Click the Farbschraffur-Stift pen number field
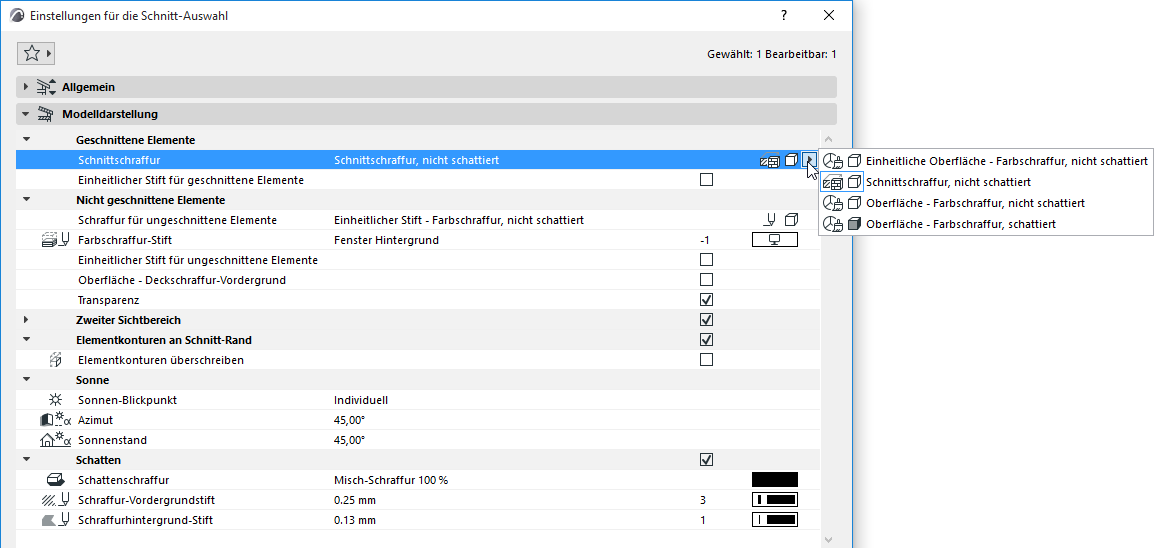This screenshot has height=548, width=1154. coord(704,240)
